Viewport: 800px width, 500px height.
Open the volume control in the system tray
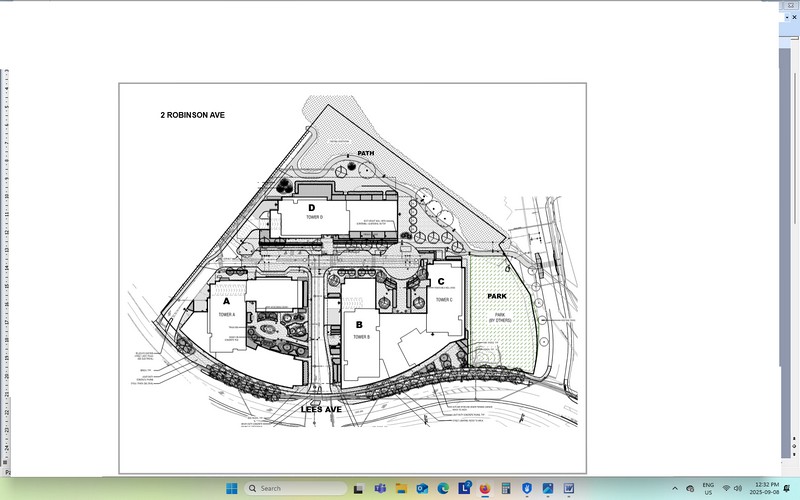tap(738, 488)
